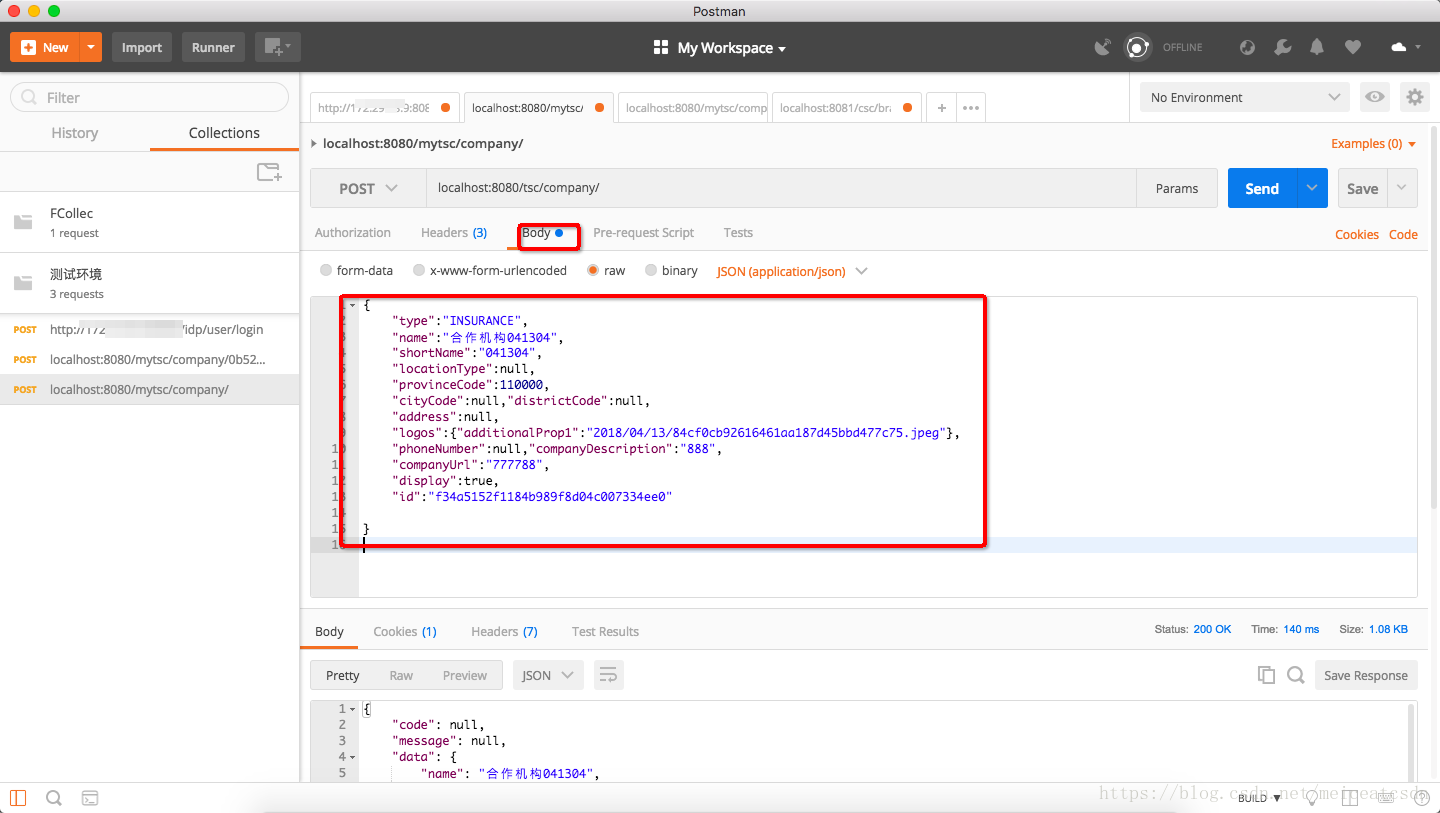Click the Code link

pyautogui.click(x=1403, y=235)
